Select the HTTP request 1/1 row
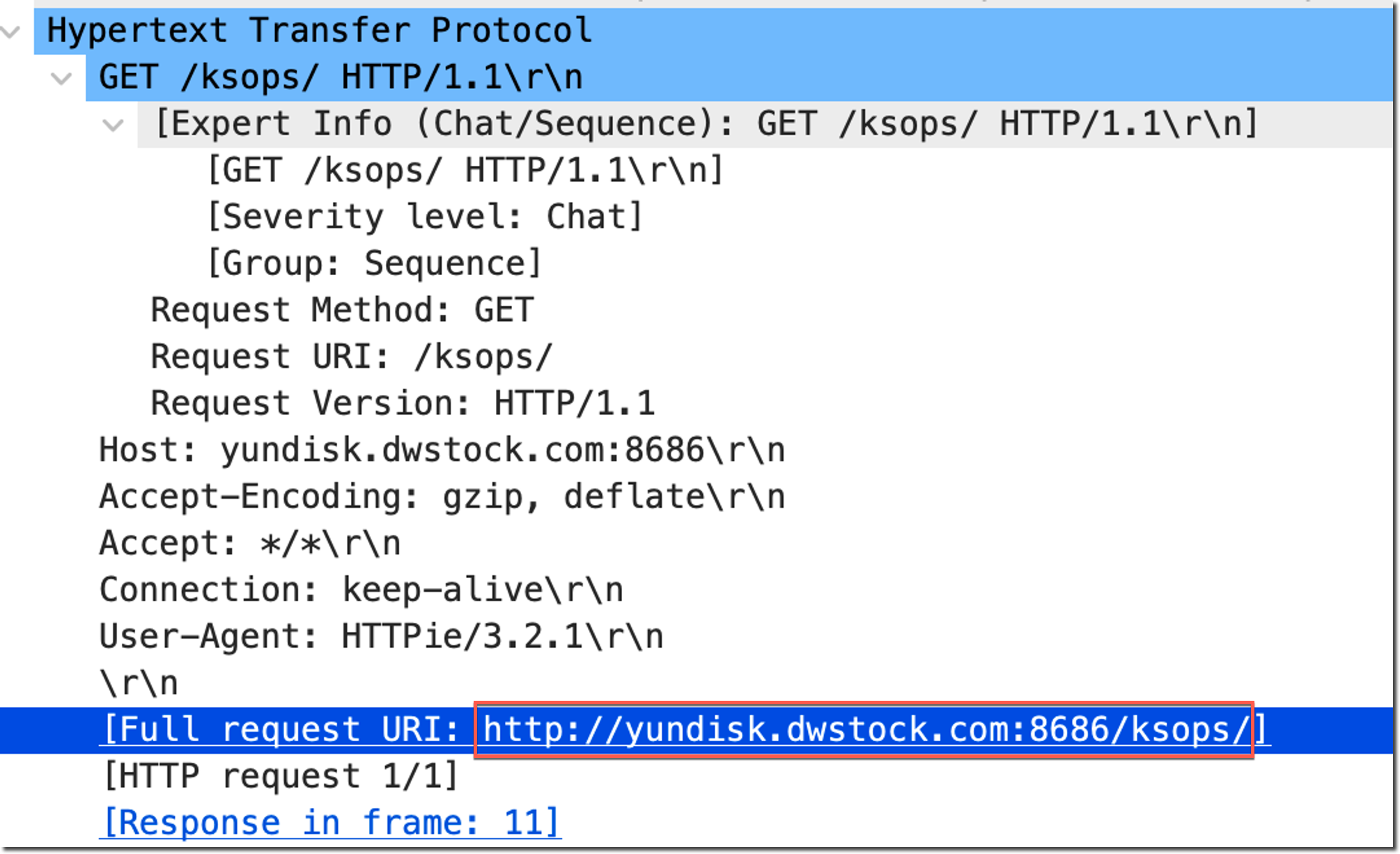The height and width of the screenshot is (854, 1400). (280, 777)
